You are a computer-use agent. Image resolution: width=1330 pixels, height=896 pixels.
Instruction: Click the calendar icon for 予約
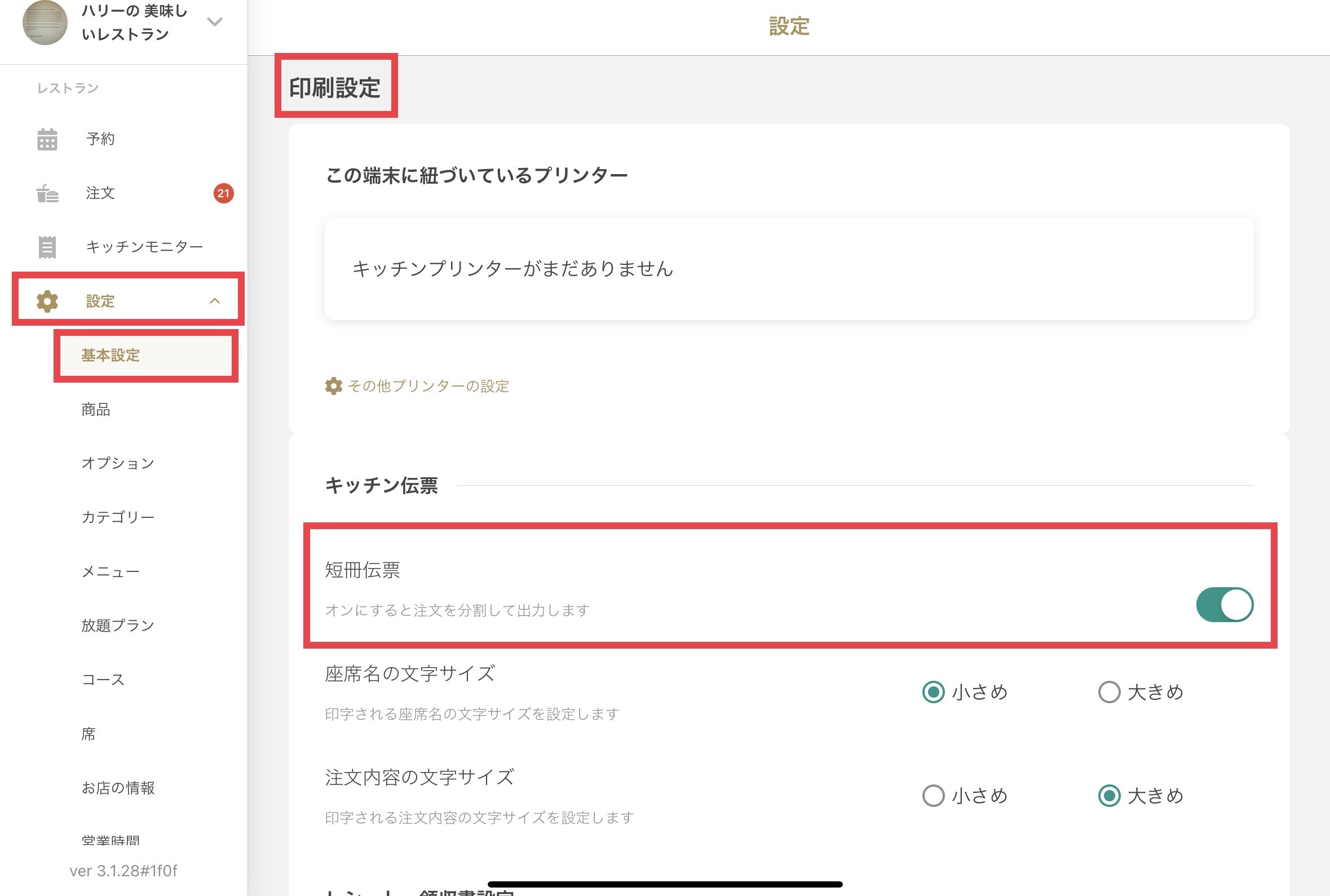pos(47,139)
